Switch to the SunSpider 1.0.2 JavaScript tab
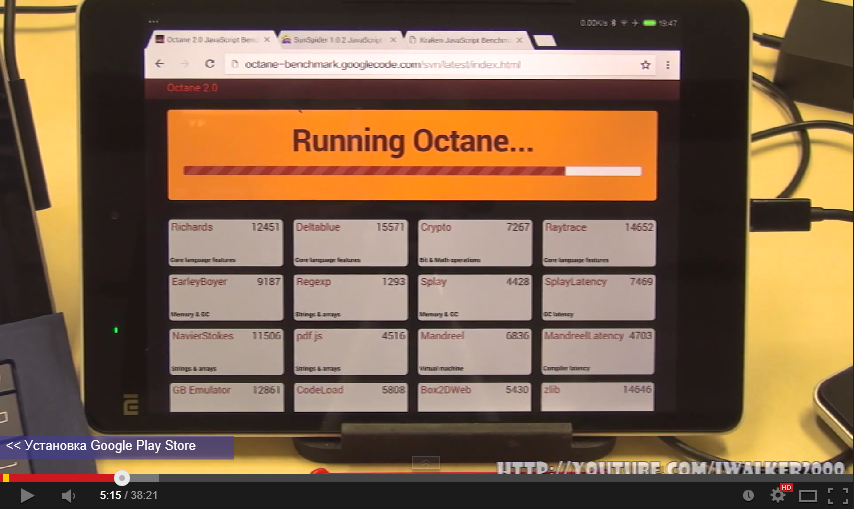 (x=332, y=40)
